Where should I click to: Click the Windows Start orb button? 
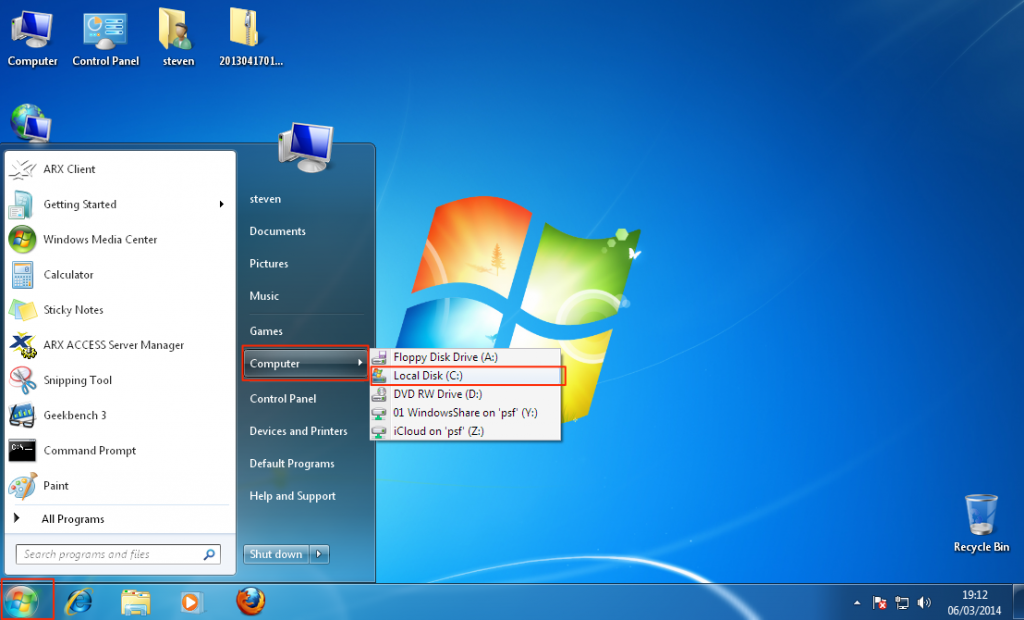(22, 601)
